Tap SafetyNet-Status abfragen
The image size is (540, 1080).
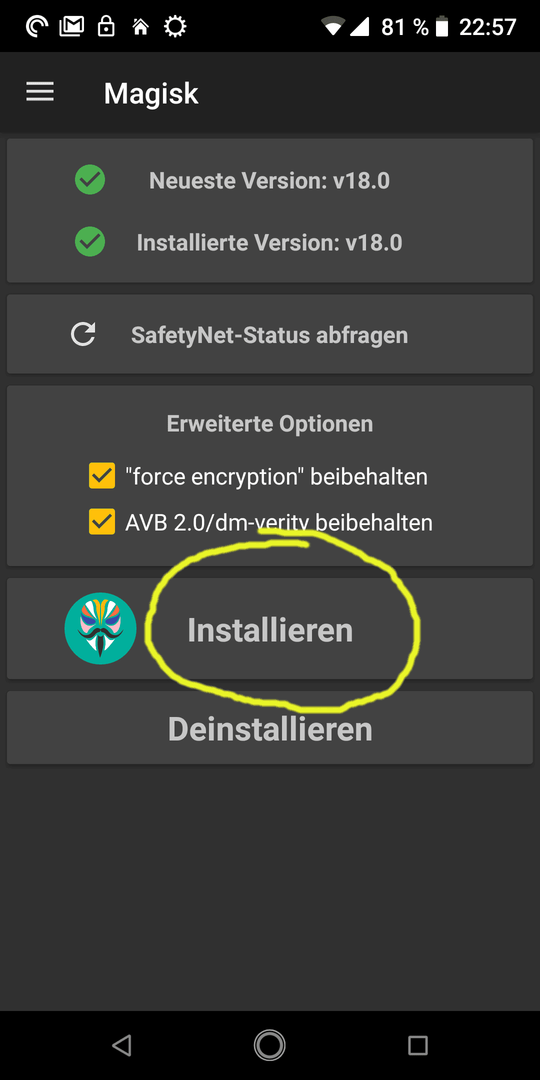point(270,335)
